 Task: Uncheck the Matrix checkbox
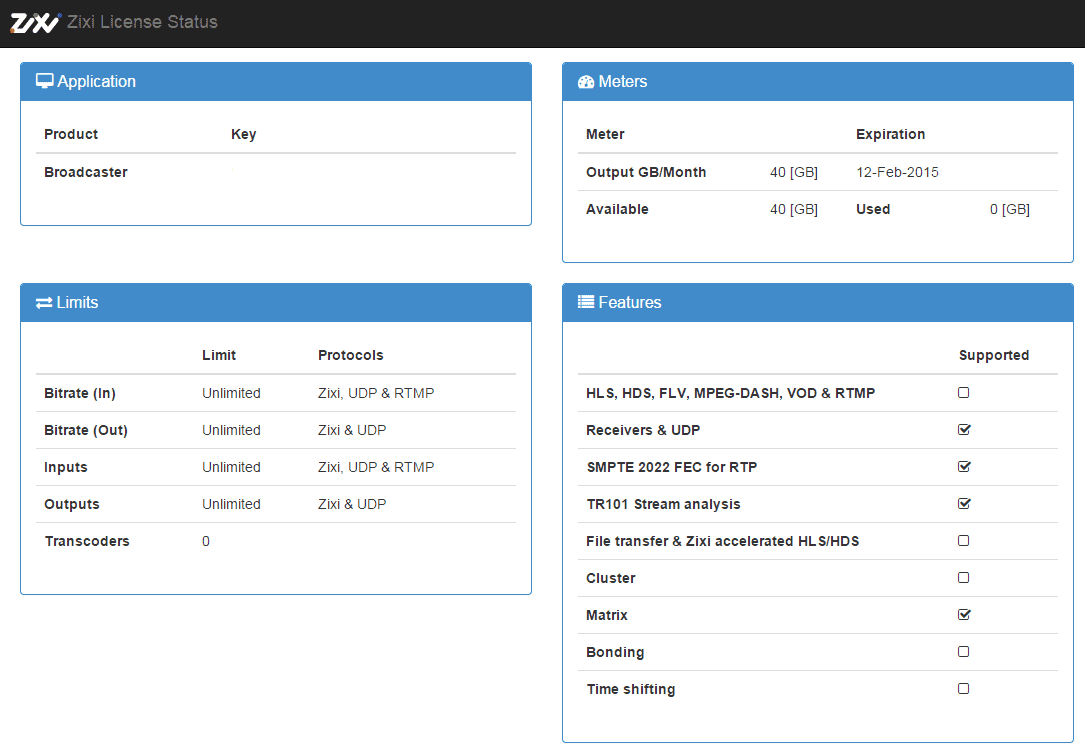[964, 615]
